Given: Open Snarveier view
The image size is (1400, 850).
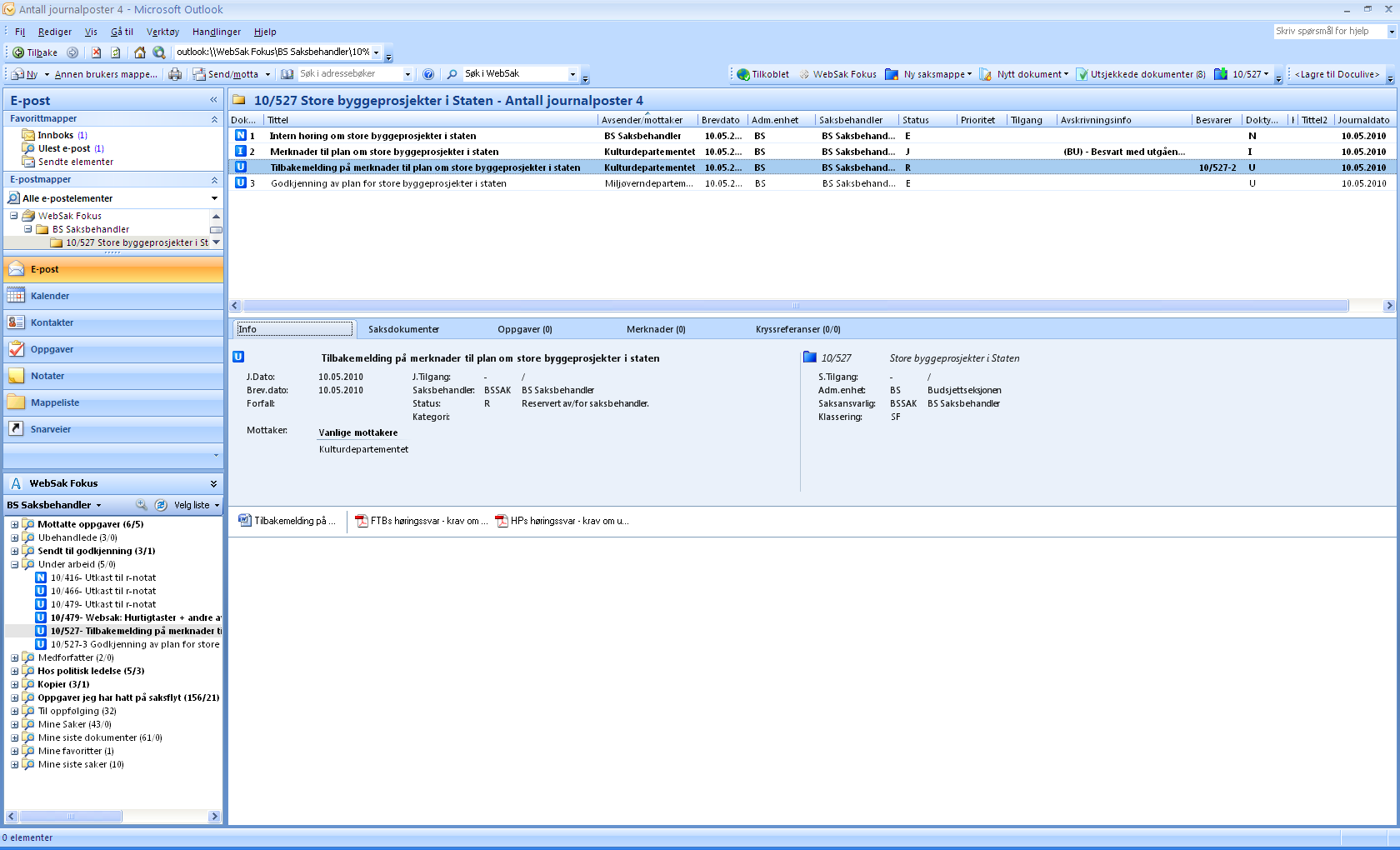Looking at the screenshot, I should (x=113, y=429).
